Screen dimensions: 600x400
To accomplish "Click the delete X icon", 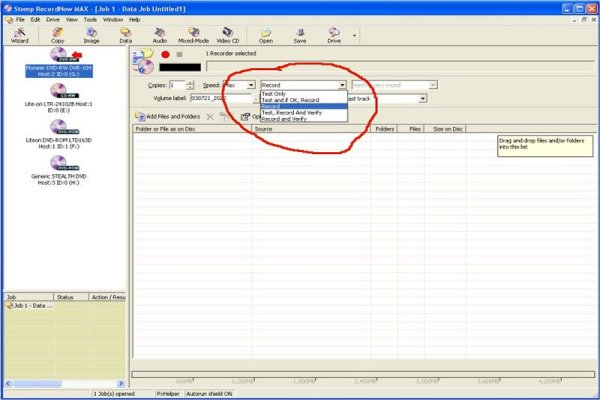I will (210, 117).
